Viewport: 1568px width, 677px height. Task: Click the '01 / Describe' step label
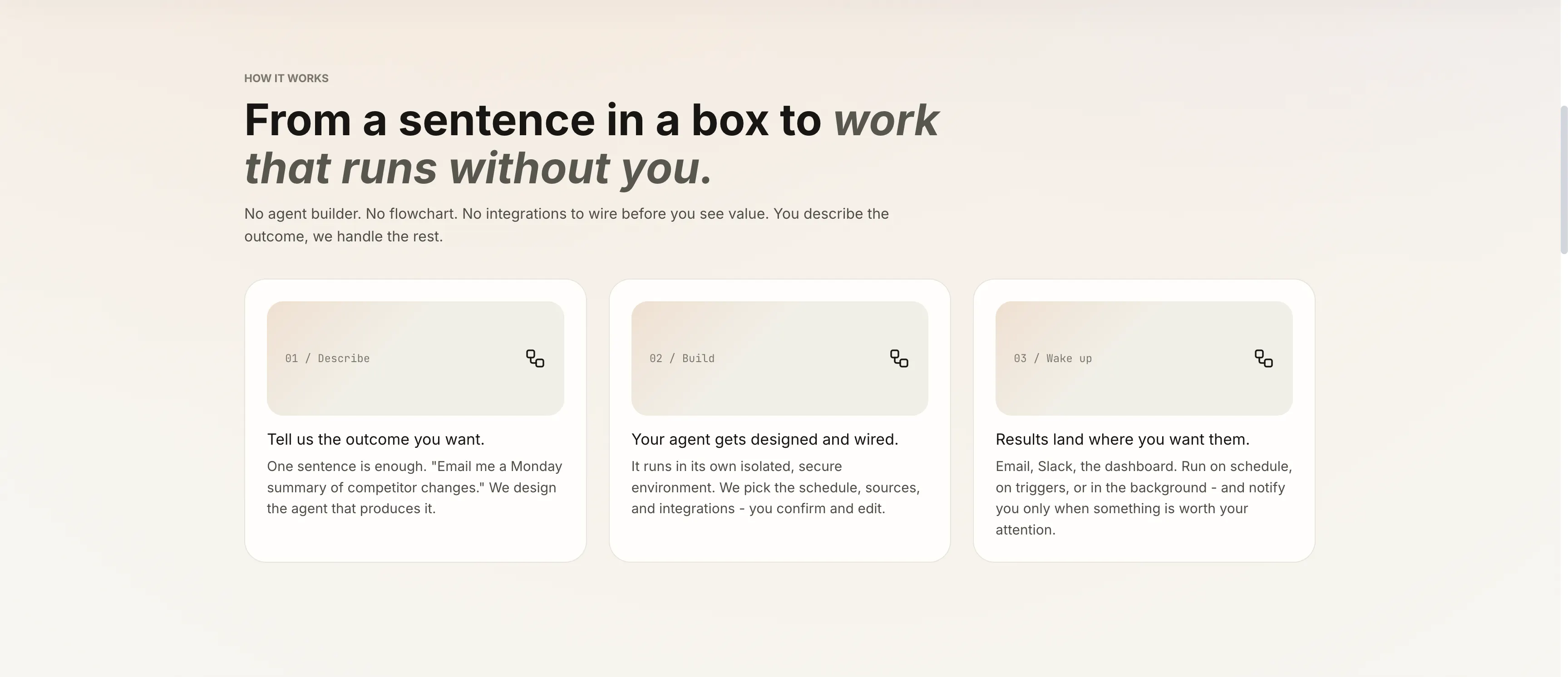point(327,358)
